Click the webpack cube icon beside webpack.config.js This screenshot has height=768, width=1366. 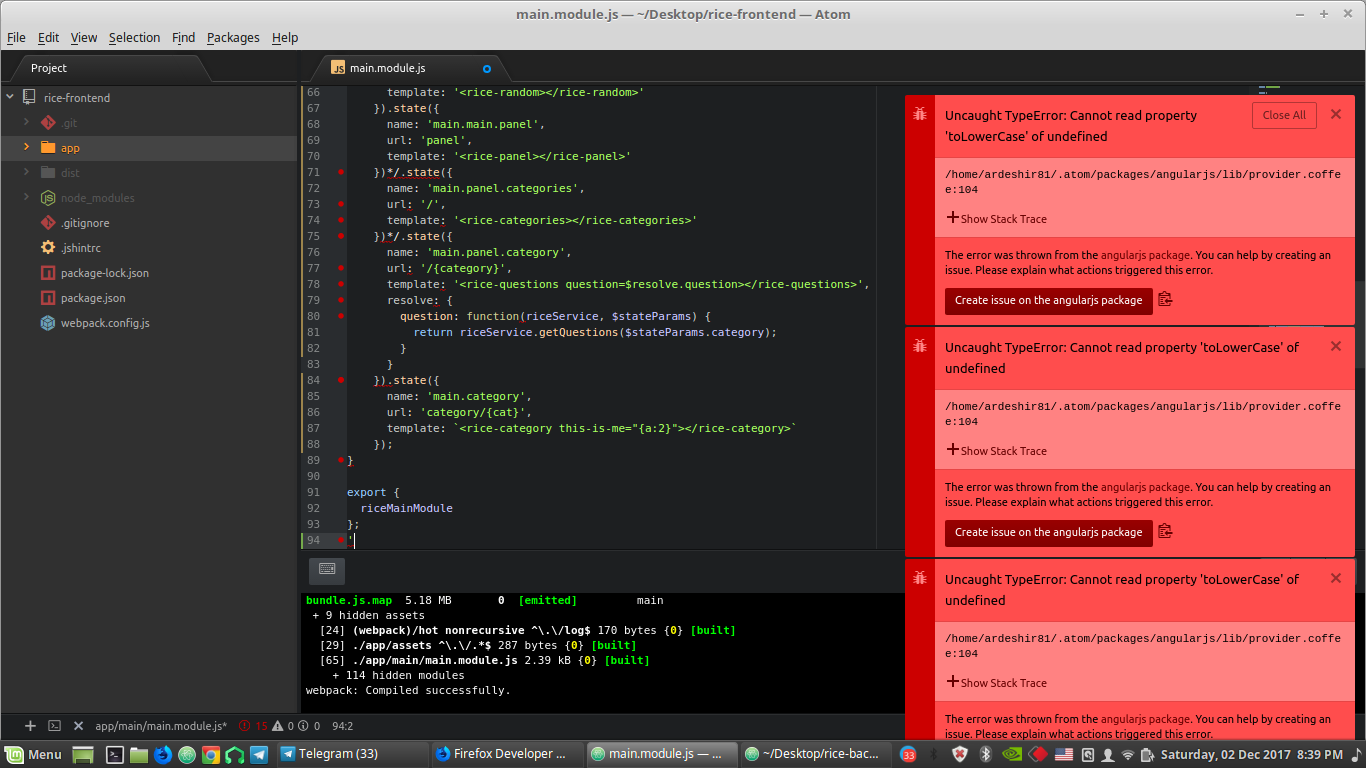click(x=48, y=323)
